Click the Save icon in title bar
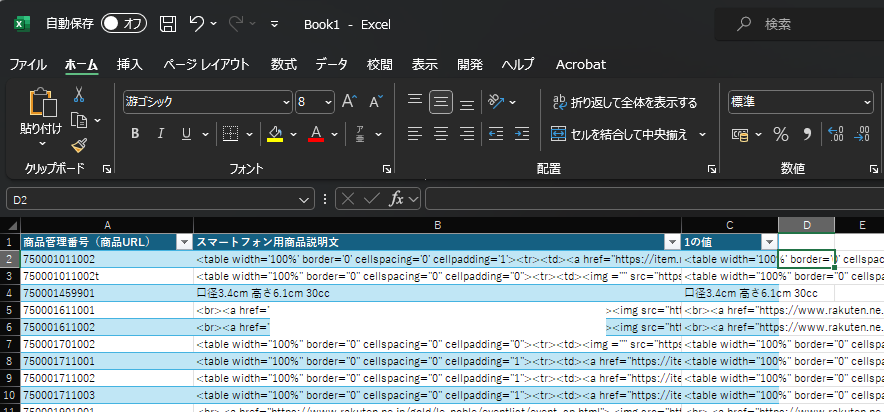The width and height of the screenshot is (884, 412). pos(167,24)
